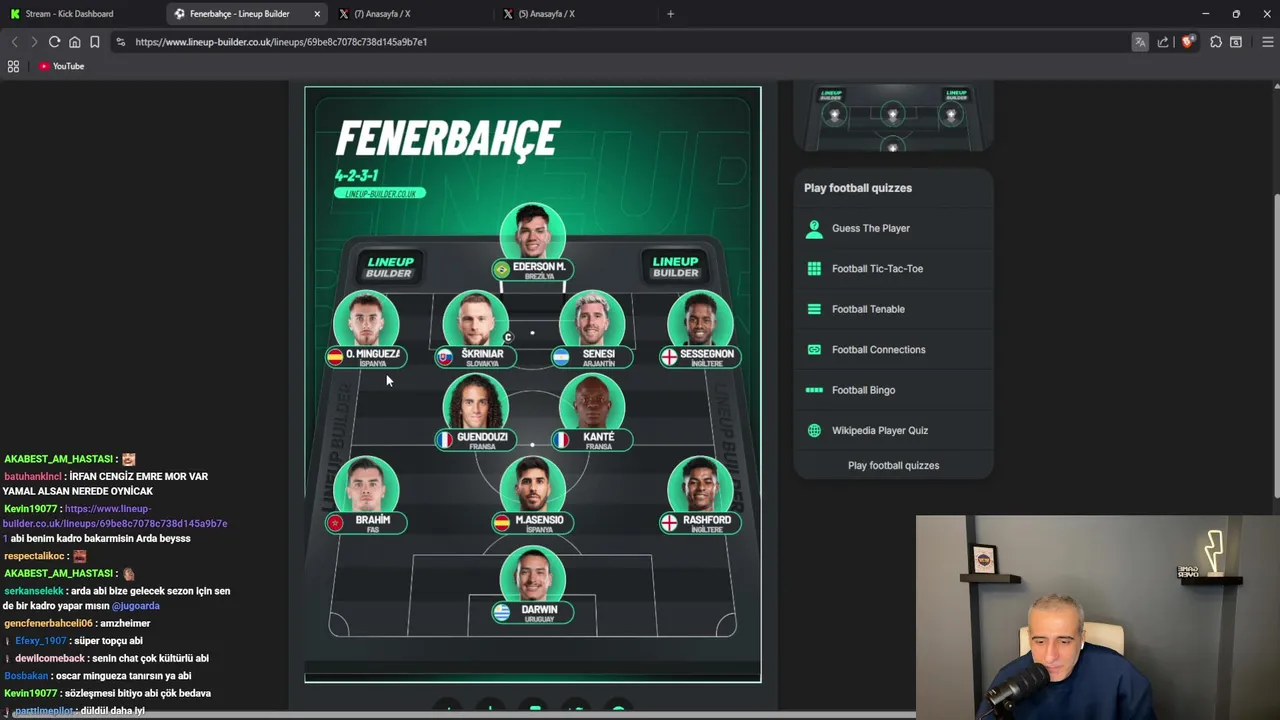Open site settings icon in address bar
The width and height of the screenshot is (1280, 720).
coord(121,42)
